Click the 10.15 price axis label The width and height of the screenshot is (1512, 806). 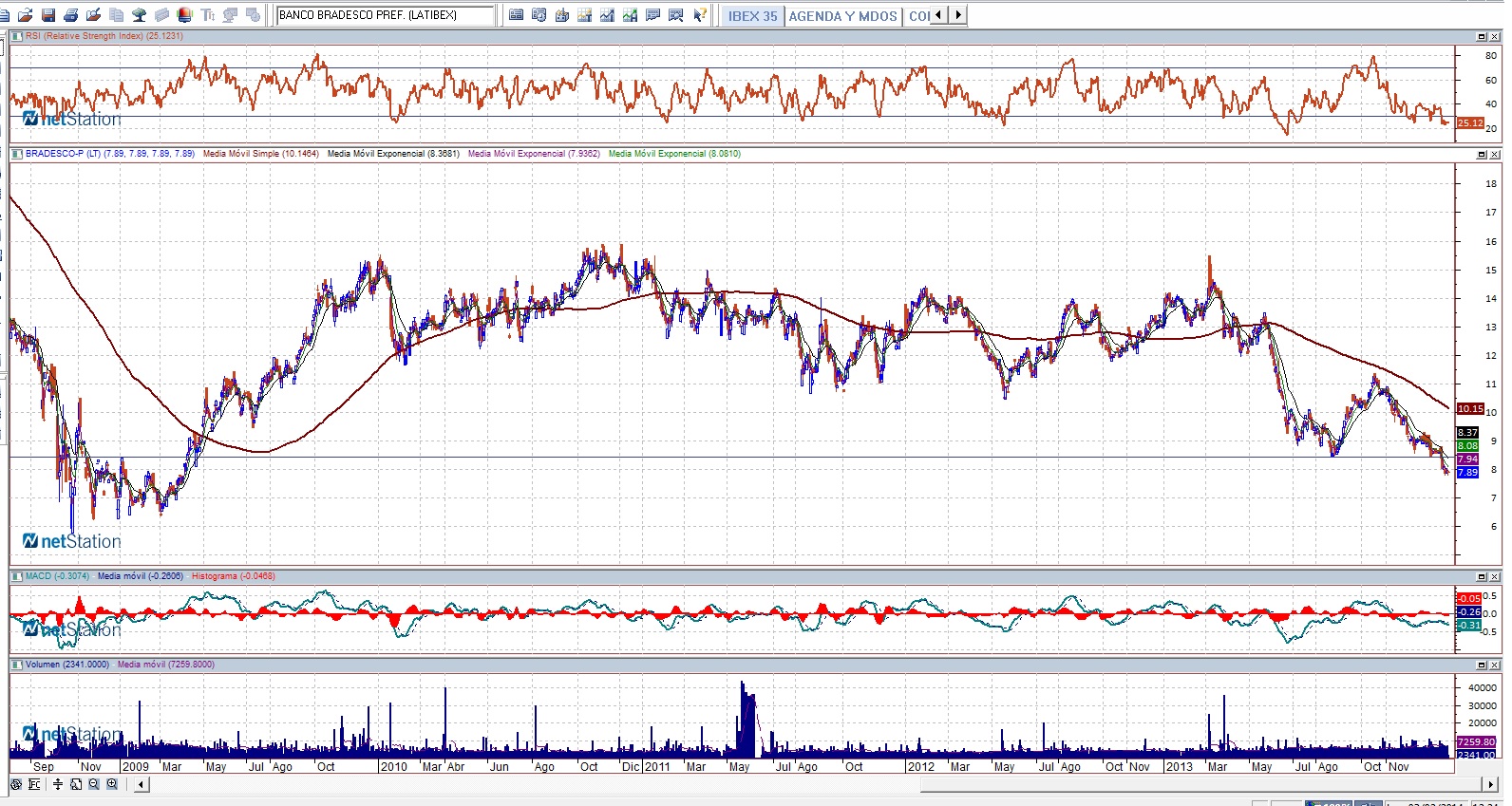[x=1470, y=409]
